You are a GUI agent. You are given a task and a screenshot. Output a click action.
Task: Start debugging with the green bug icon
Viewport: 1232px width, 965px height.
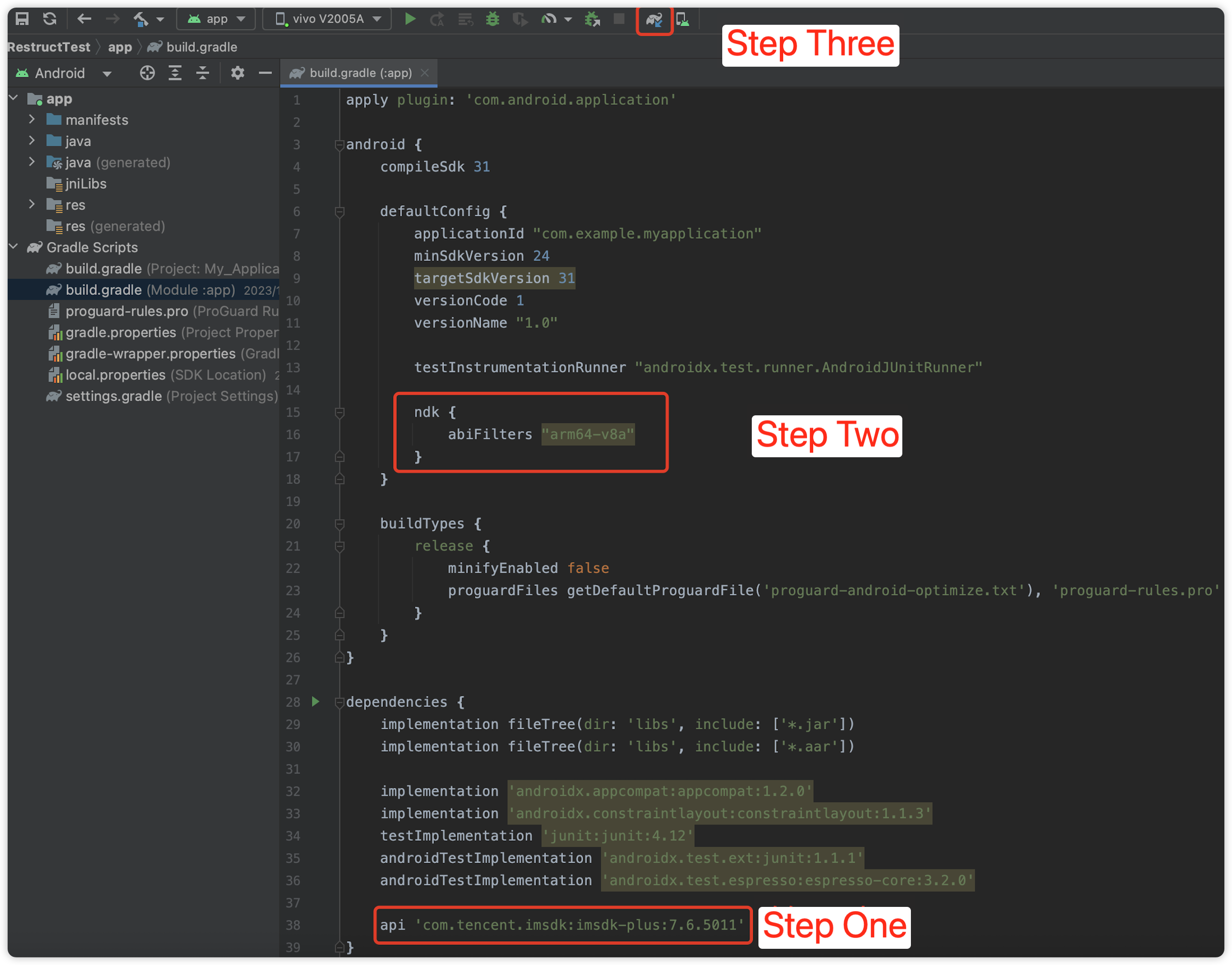click(x=492, y=19)
